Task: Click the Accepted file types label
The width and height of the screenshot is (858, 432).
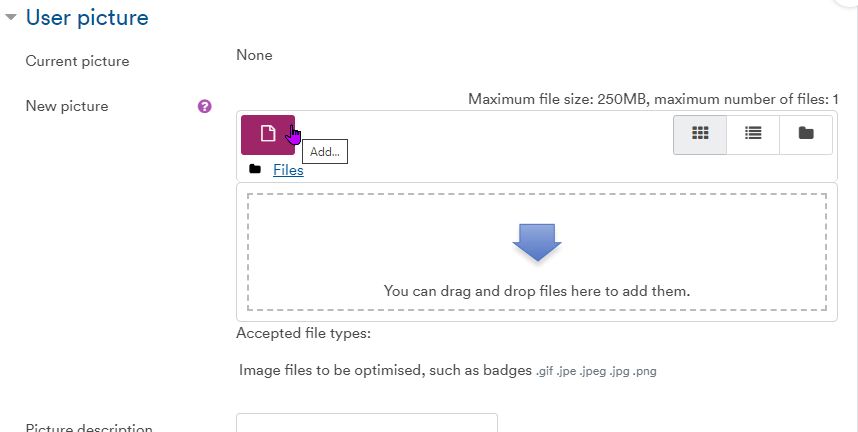Action: [x=303, y=334]
